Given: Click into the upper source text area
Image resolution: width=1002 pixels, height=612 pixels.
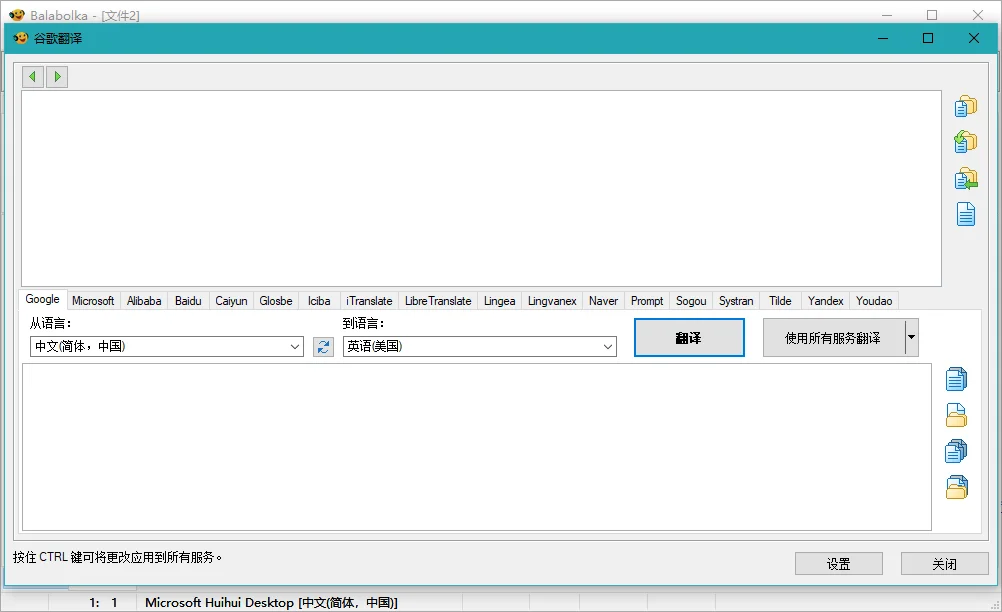Looking at the screenshot, I should 481,188.
